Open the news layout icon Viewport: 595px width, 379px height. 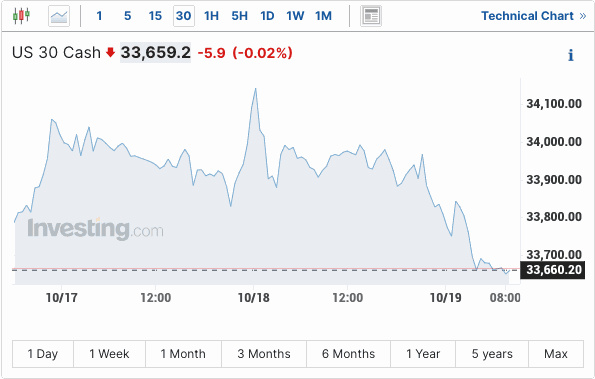point(371,16)
